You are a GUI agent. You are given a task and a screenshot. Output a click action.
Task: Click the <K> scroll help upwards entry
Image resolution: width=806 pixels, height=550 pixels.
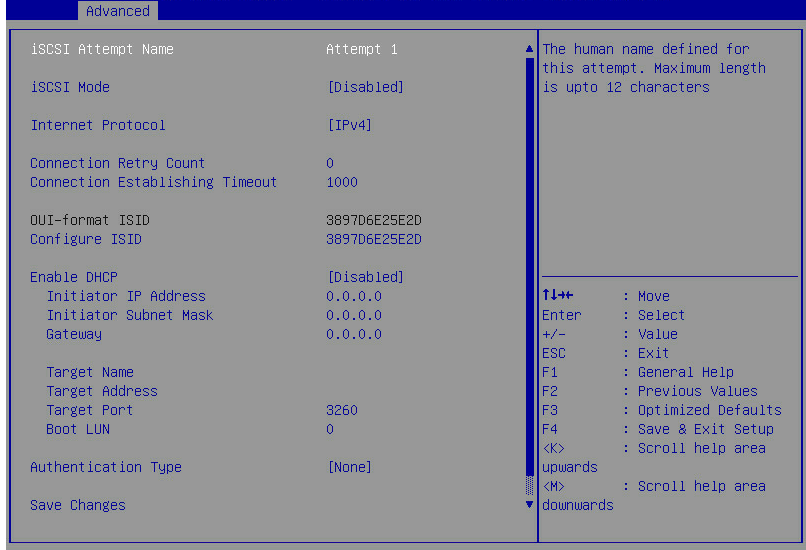click(654, 458)
